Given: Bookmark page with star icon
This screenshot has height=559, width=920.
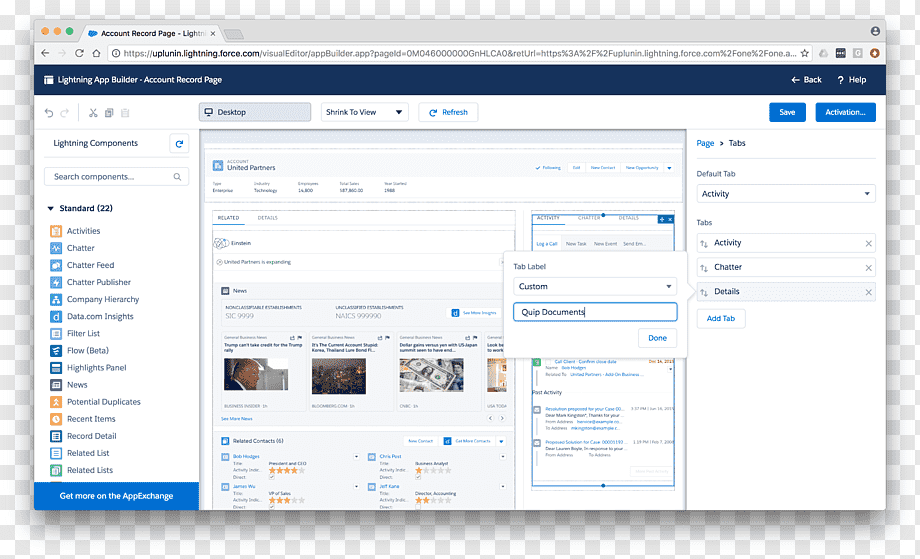Looking at the screenshot, I should click(x=804, y=53).
